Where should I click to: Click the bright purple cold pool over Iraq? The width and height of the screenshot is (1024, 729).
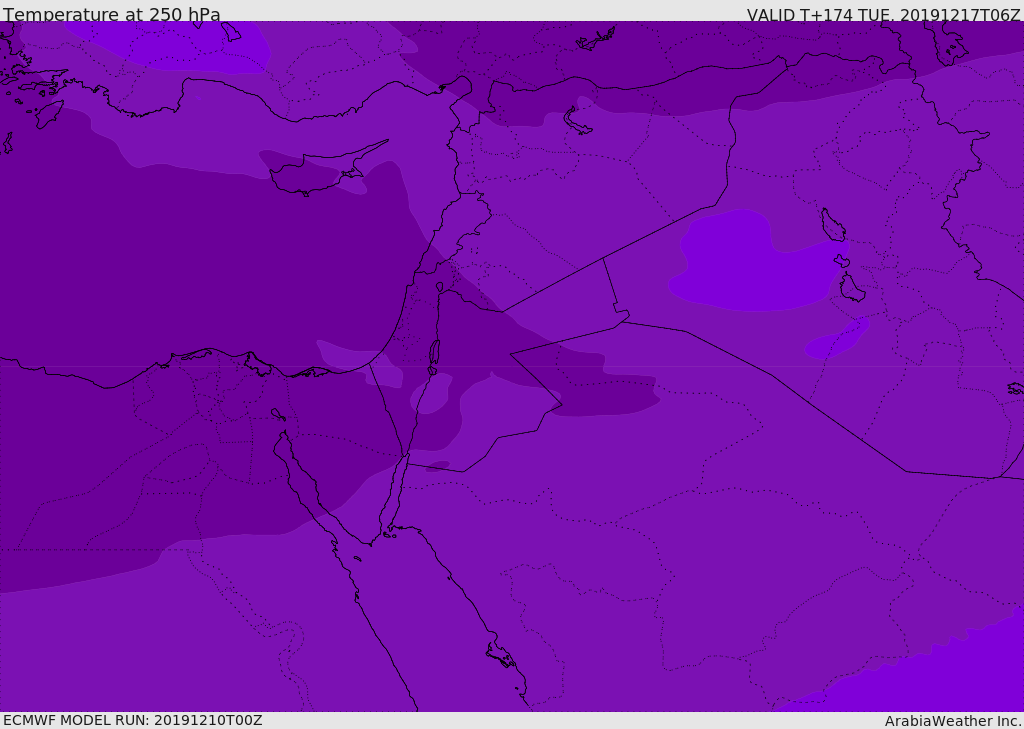[x=758, y=260]
